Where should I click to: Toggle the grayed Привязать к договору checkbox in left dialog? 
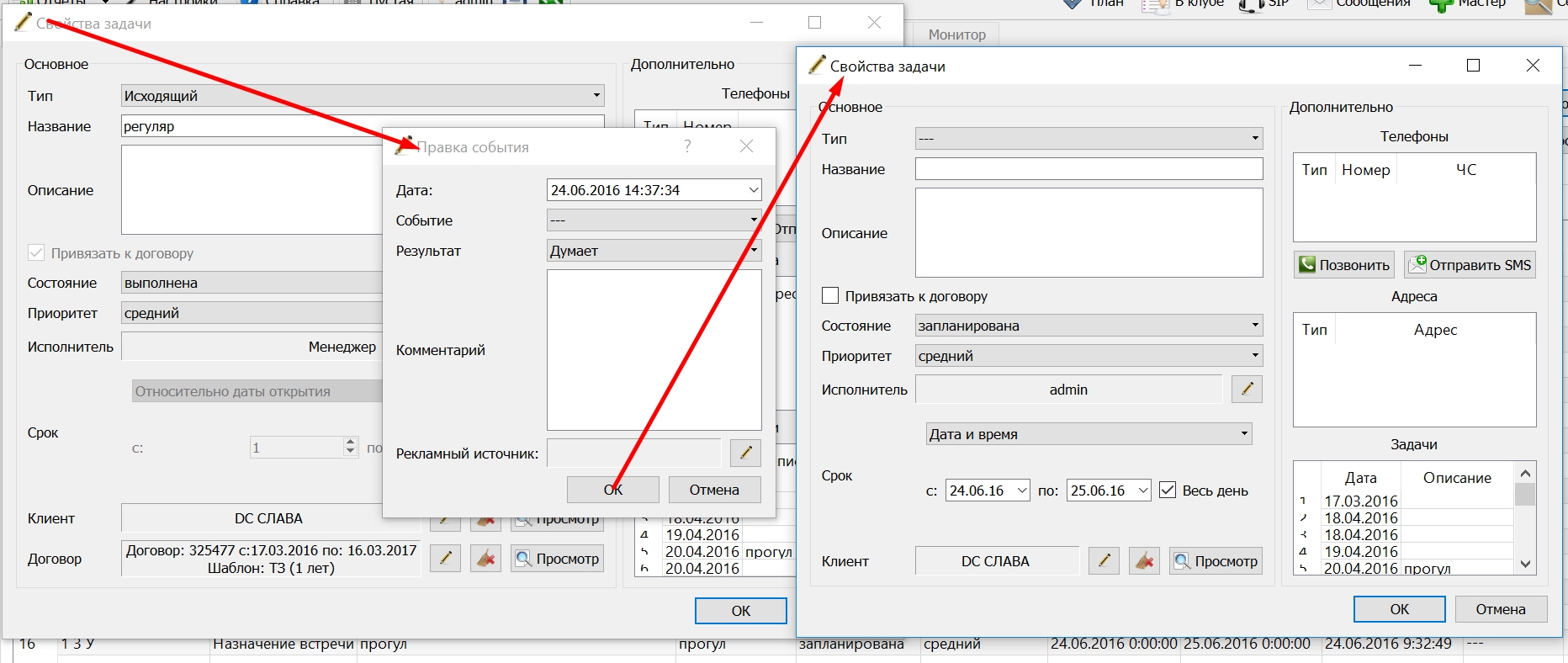coord(36,252)
